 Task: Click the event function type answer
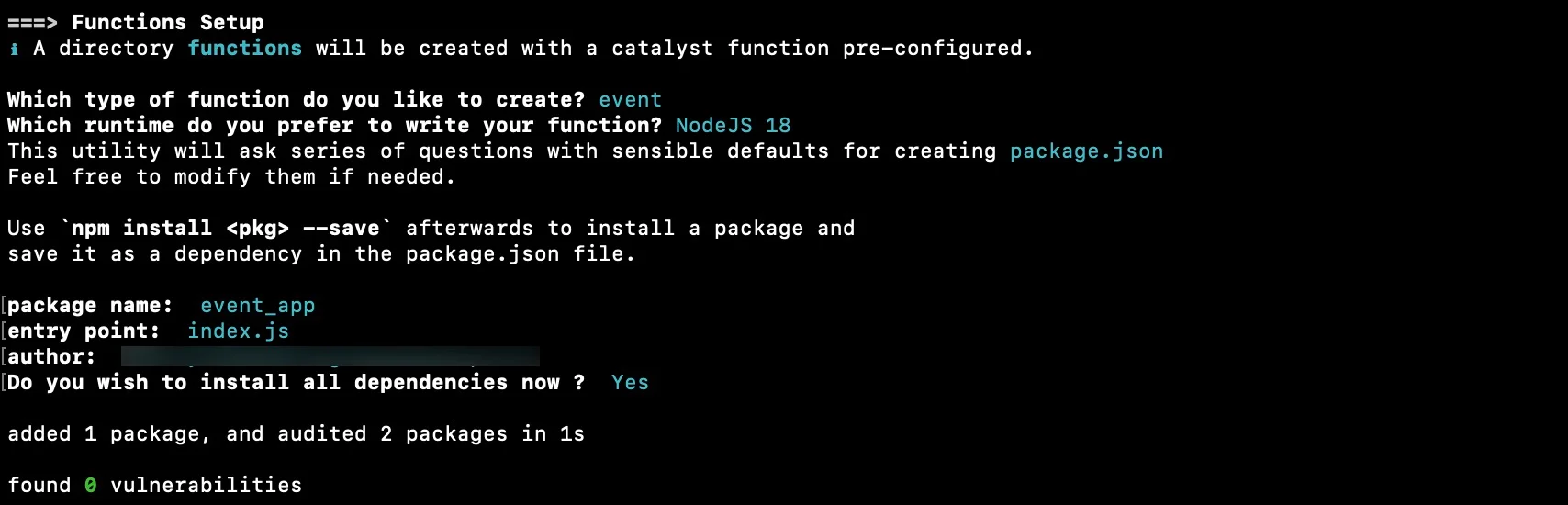click(x=630, y=100)
